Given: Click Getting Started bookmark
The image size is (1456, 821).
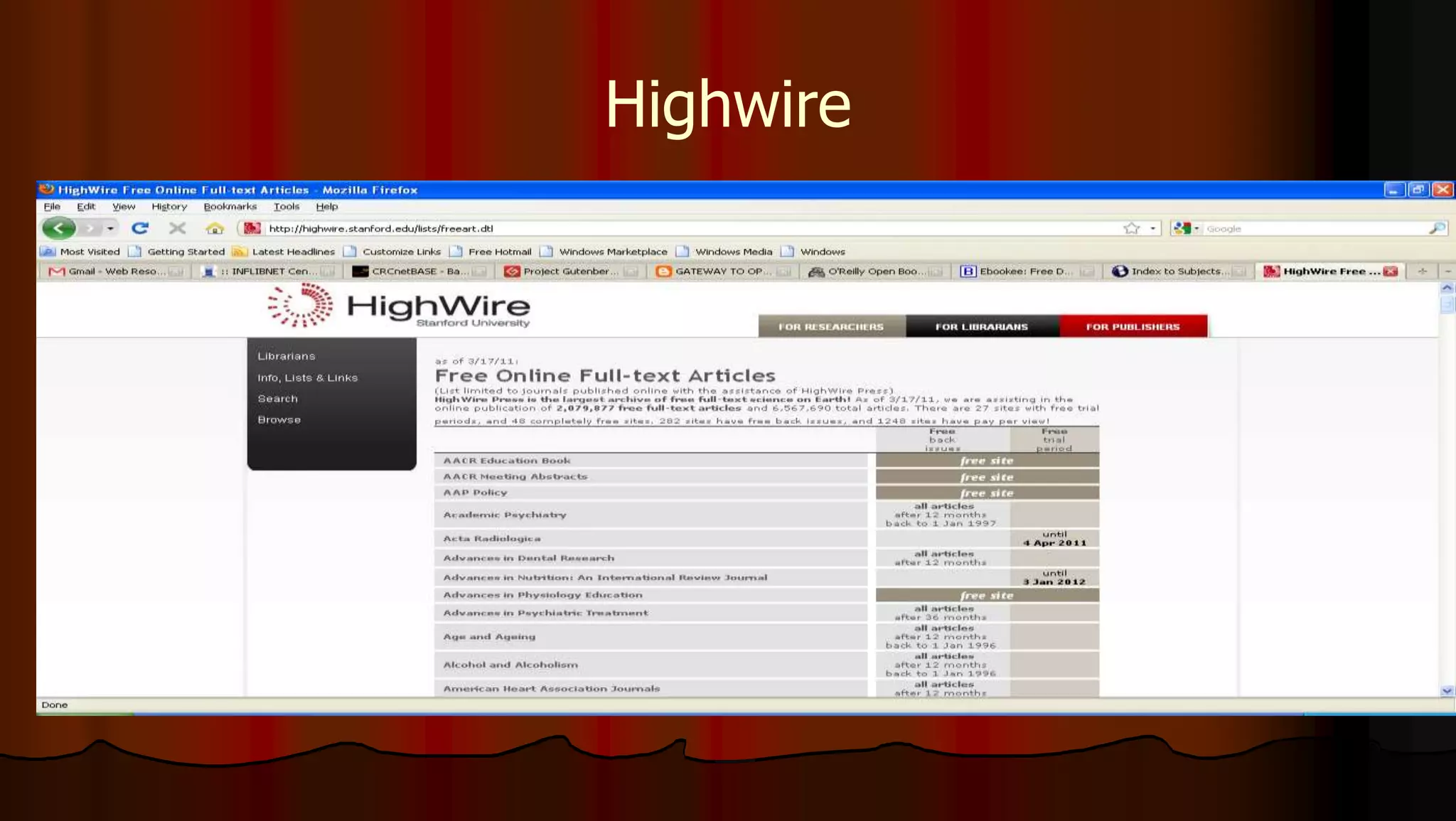Looking at the screenshot, I should click(x=177, y=252).
